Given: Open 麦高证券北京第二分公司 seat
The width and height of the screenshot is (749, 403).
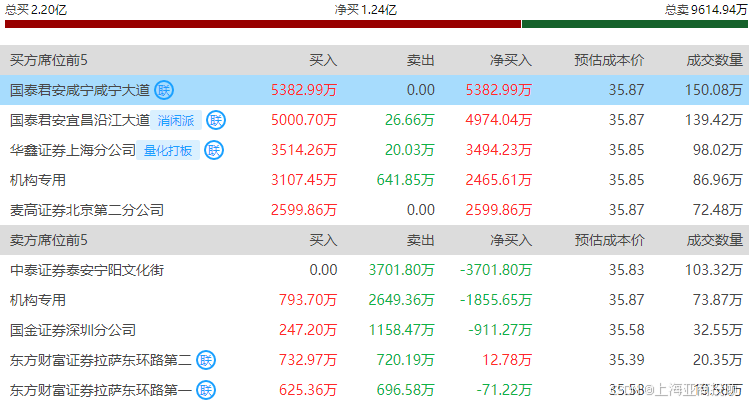Looking at the screenshot, I should 87,210.
